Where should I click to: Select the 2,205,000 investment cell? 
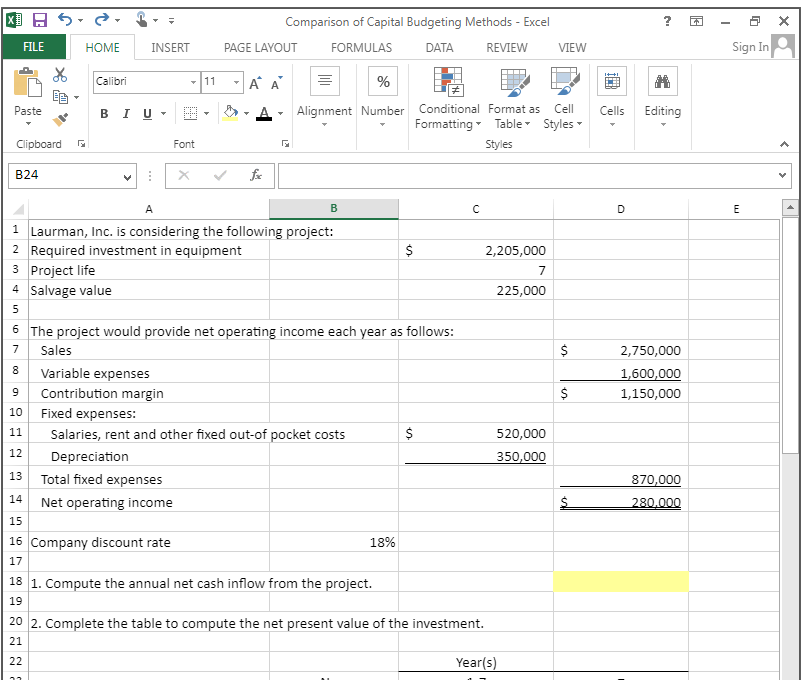(476, 250)
